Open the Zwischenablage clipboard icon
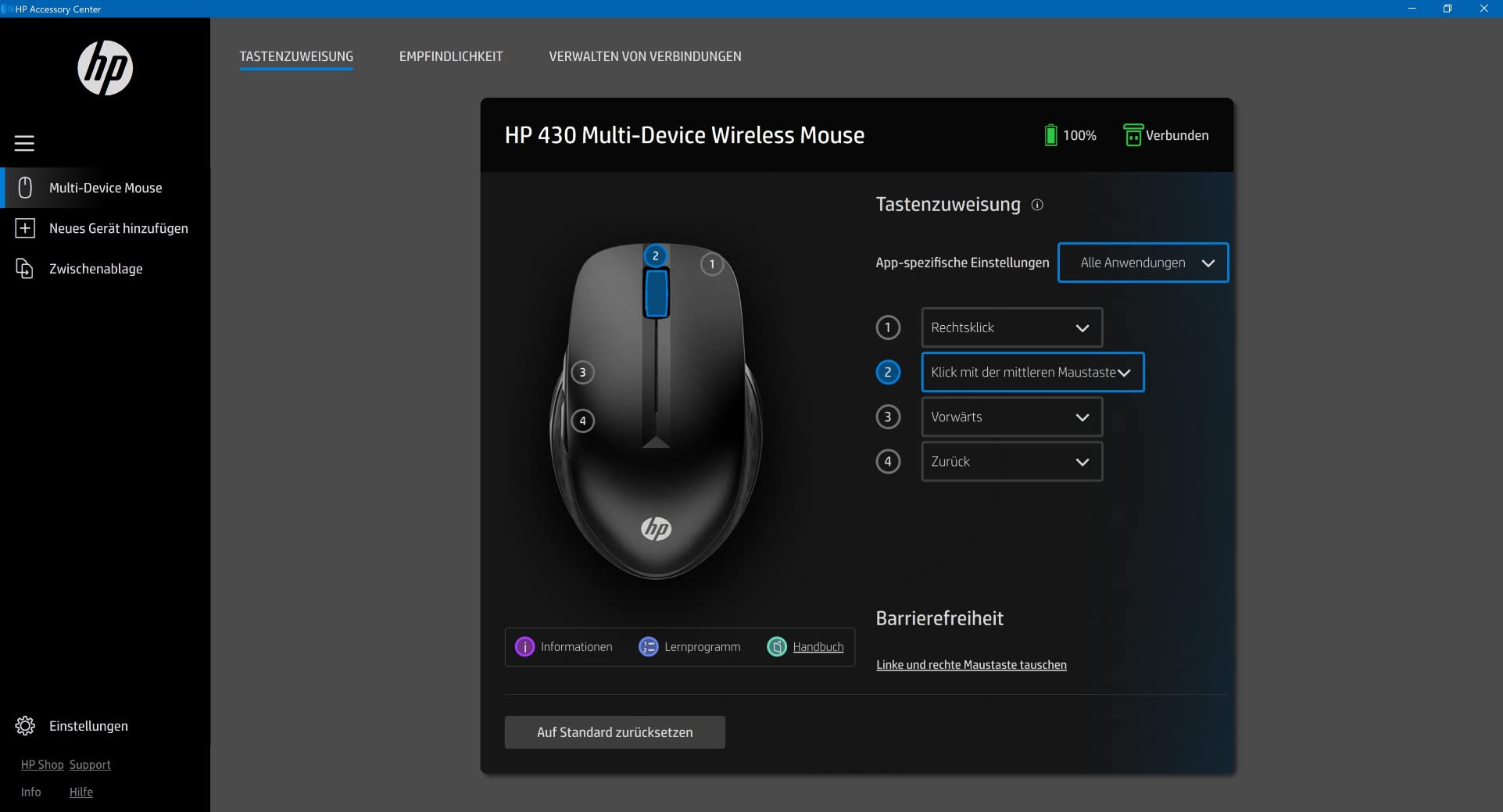This screenshot has height=812, width=1503. 25,269
